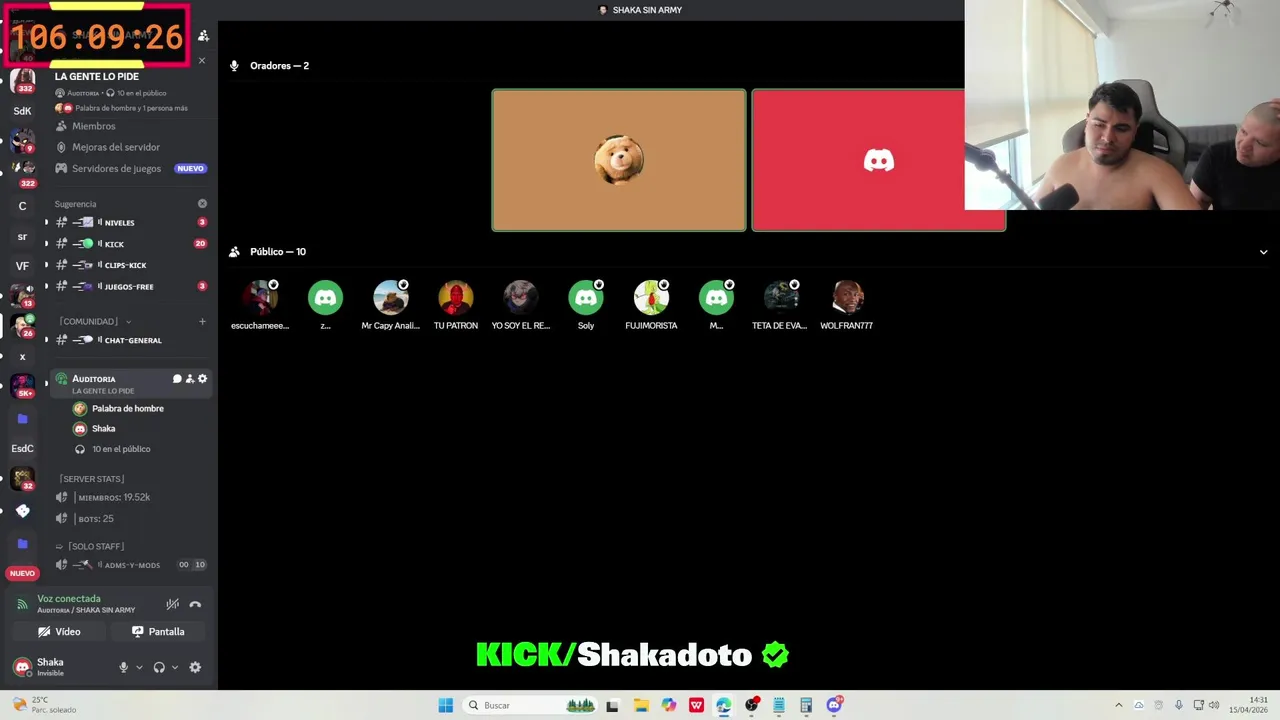Open Discord from the taskbar
1280x720 pixels.
click(x=834, y=705)
